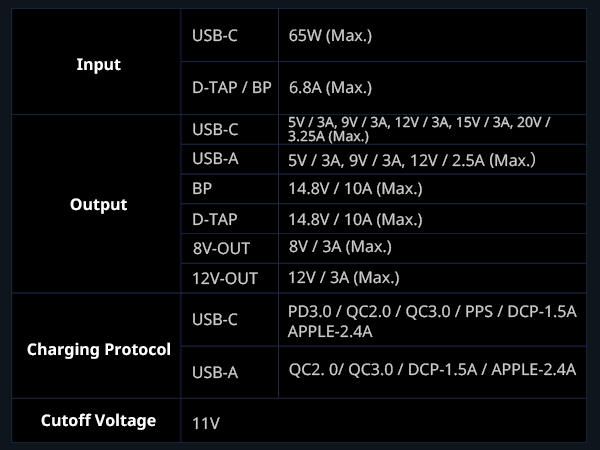Select the 8V / 3A (Max.) value
The image size is (600, 450).
coord(339,247)
